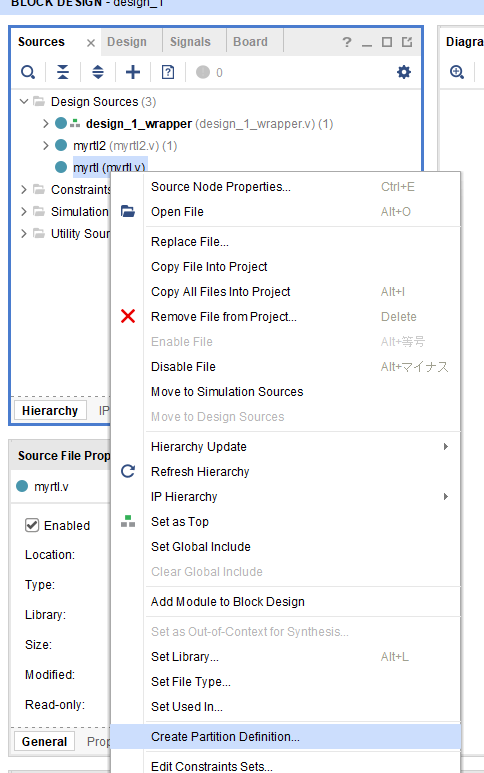Collapse the Design Sources folder
The image size is (484, 773).
pyautogui.click(x=23, y=102)
